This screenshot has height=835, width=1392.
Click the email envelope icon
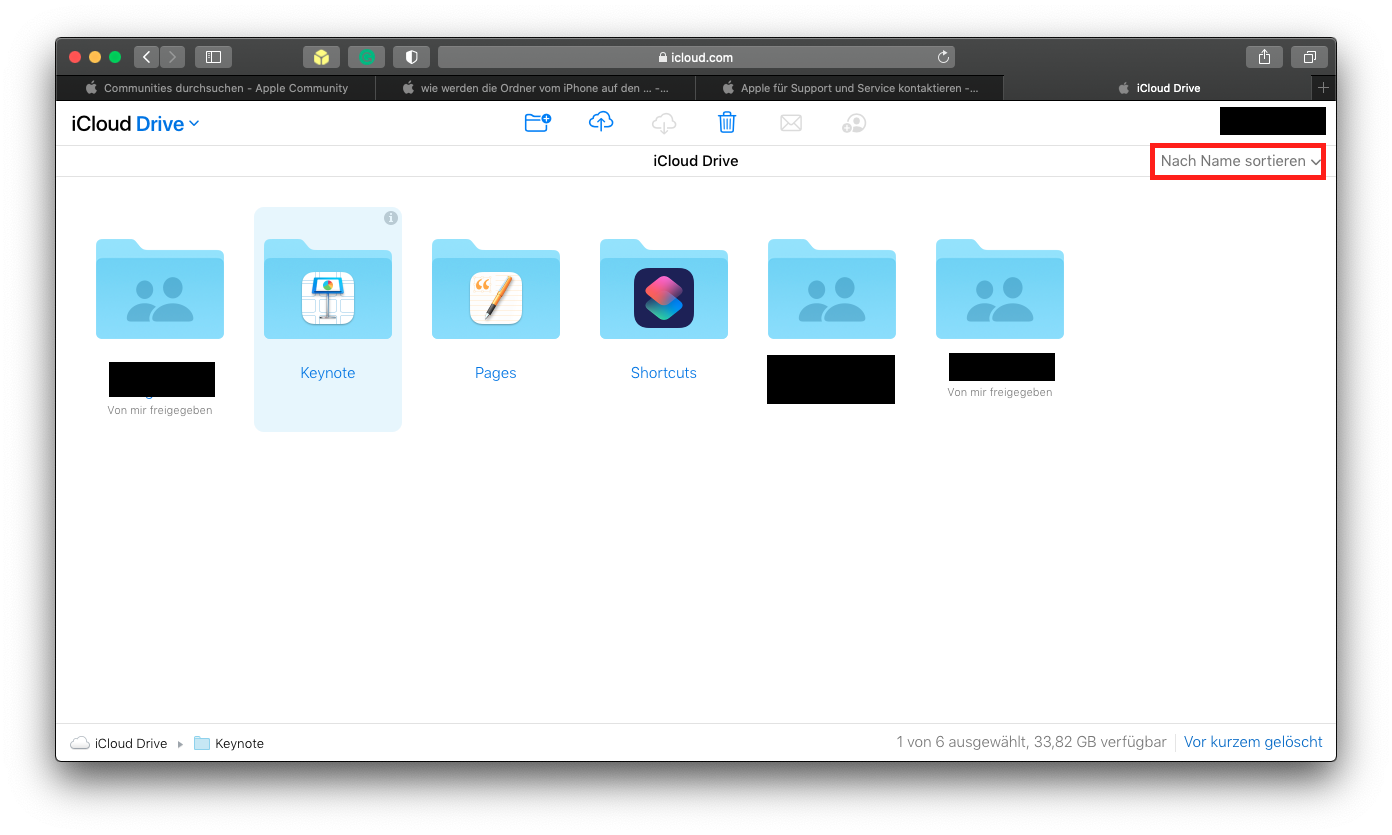[x=791, y=123]
